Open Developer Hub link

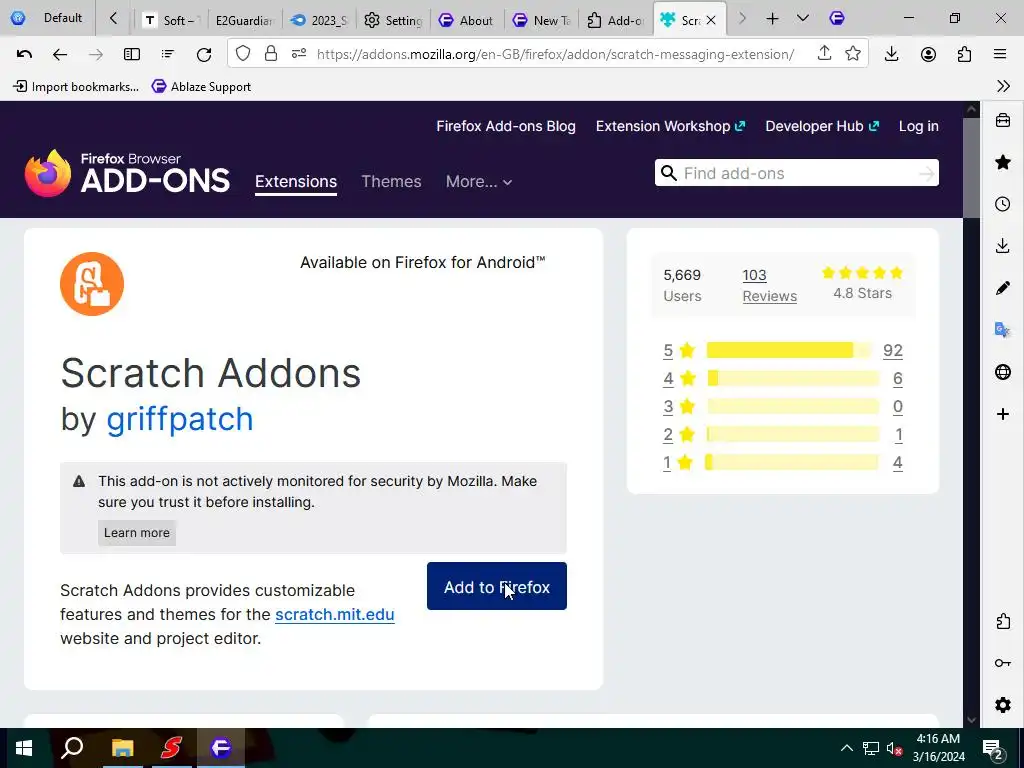tap(822, 126)
